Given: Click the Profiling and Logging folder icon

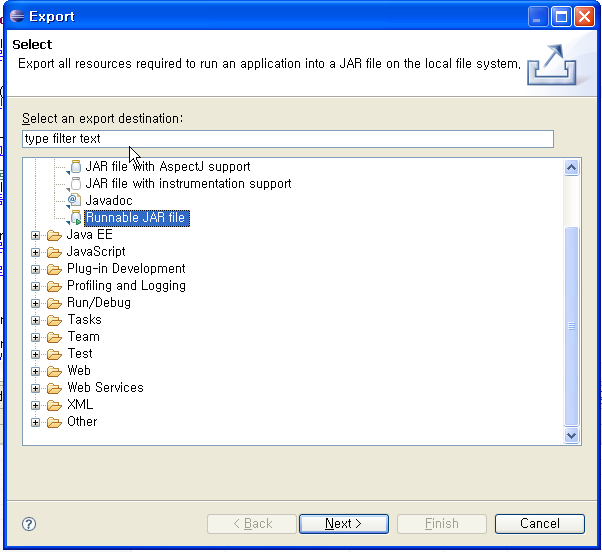Looking at the screenshot, I should 54,286.
